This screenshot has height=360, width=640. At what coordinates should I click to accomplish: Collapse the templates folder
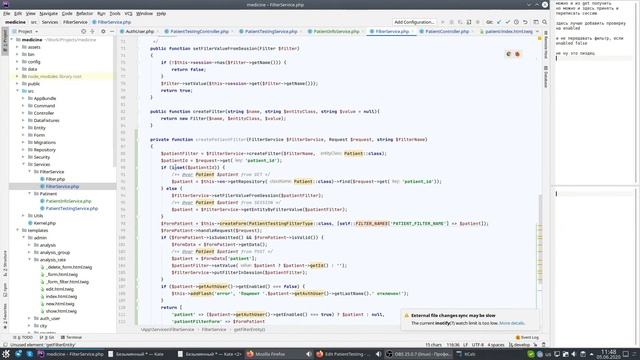[18, 230]
